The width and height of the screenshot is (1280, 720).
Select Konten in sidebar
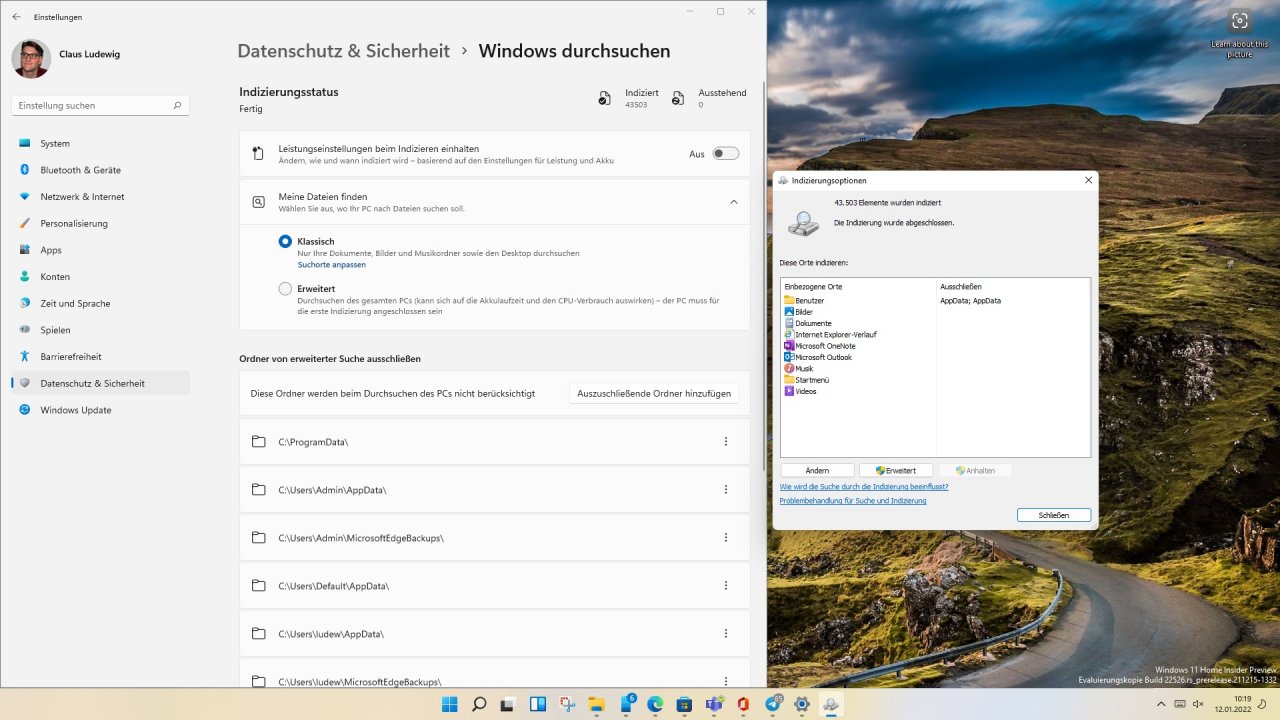point(100,277)
